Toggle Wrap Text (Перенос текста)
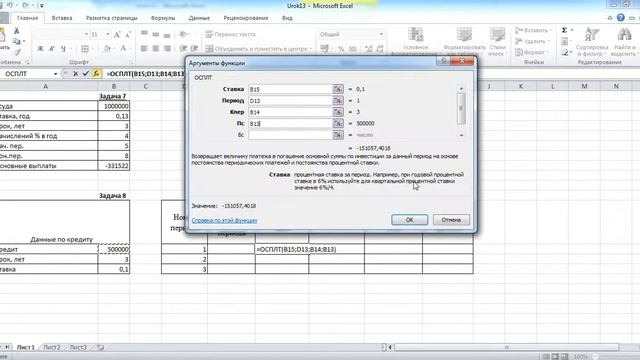The height and width of the screenshot is (360, 640). pyautogui.click(x=231, y=35)
